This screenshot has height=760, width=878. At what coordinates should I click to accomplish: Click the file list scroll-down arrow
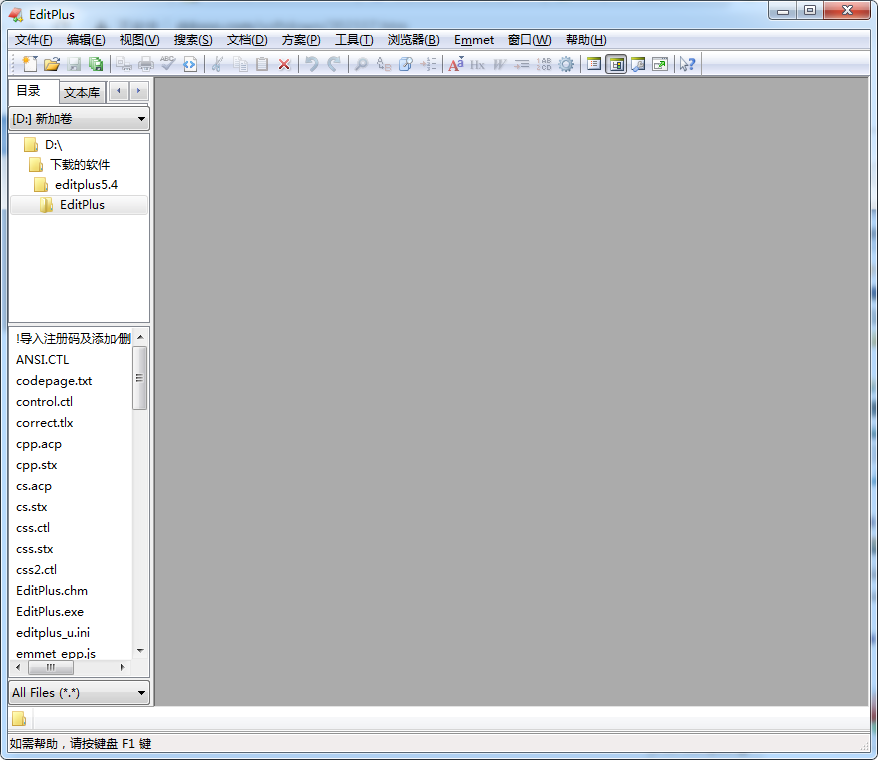pos(140,650)
